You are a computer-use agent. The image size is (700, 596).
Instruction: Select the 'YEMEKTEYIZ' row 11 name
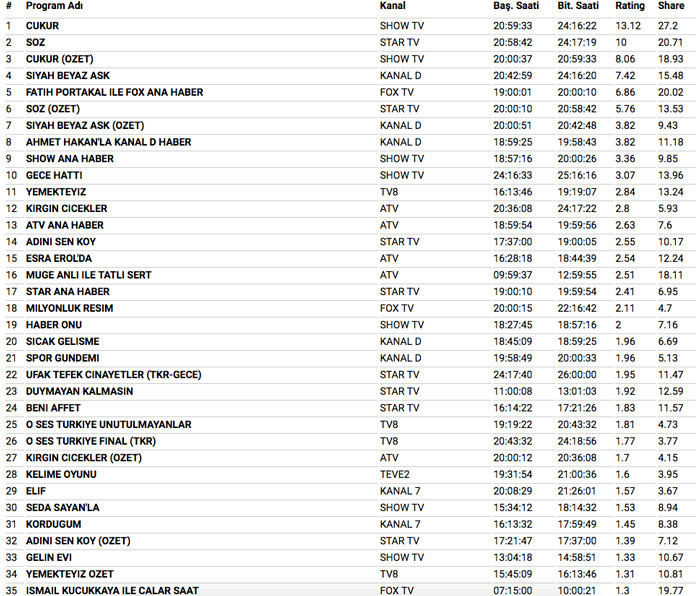56,192
